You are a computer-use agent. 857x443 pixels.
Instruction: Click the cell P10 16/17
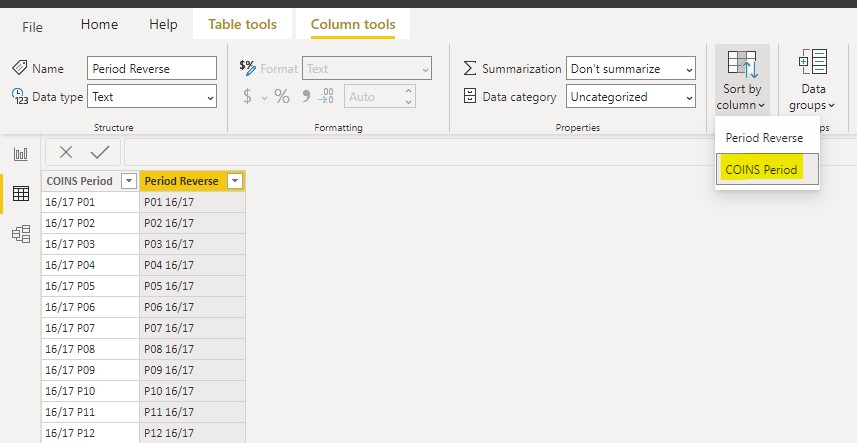[192, 391]
